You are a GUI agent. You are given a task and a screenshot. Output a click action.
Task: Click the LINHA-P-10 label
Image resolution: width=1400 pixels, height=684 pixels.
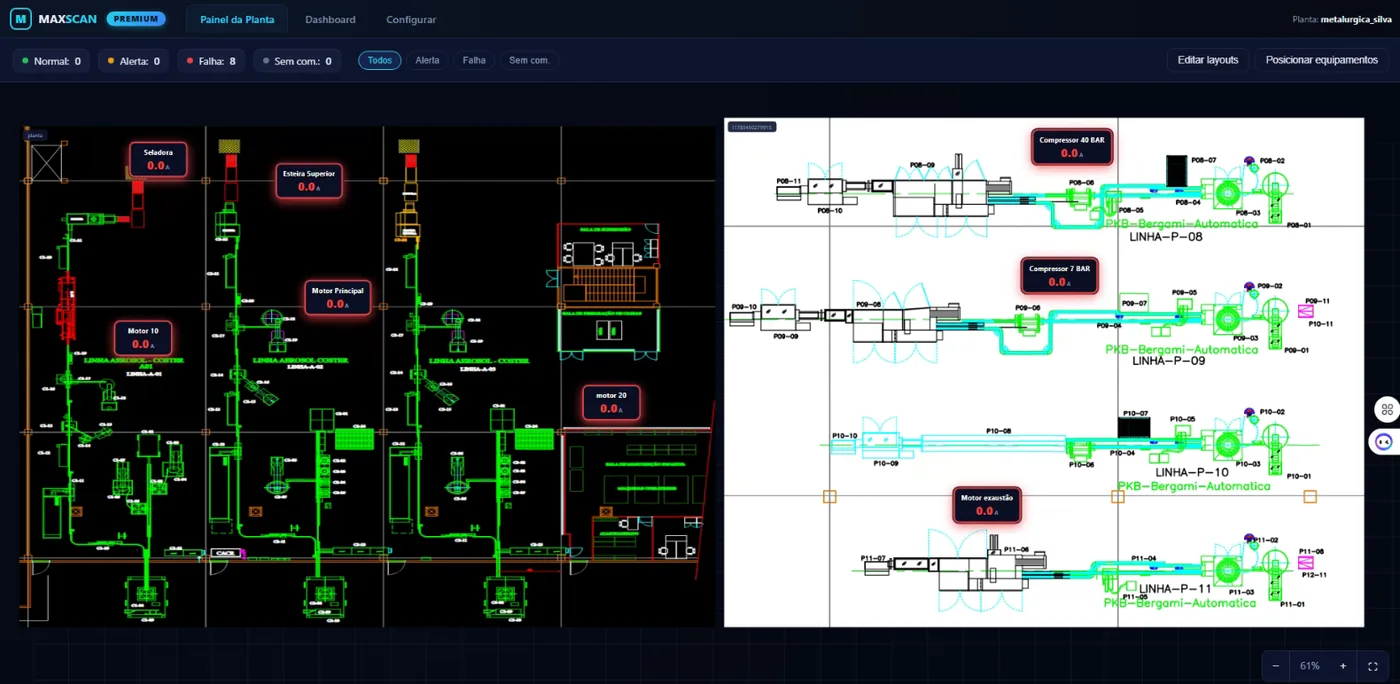tap(1192, 472)
